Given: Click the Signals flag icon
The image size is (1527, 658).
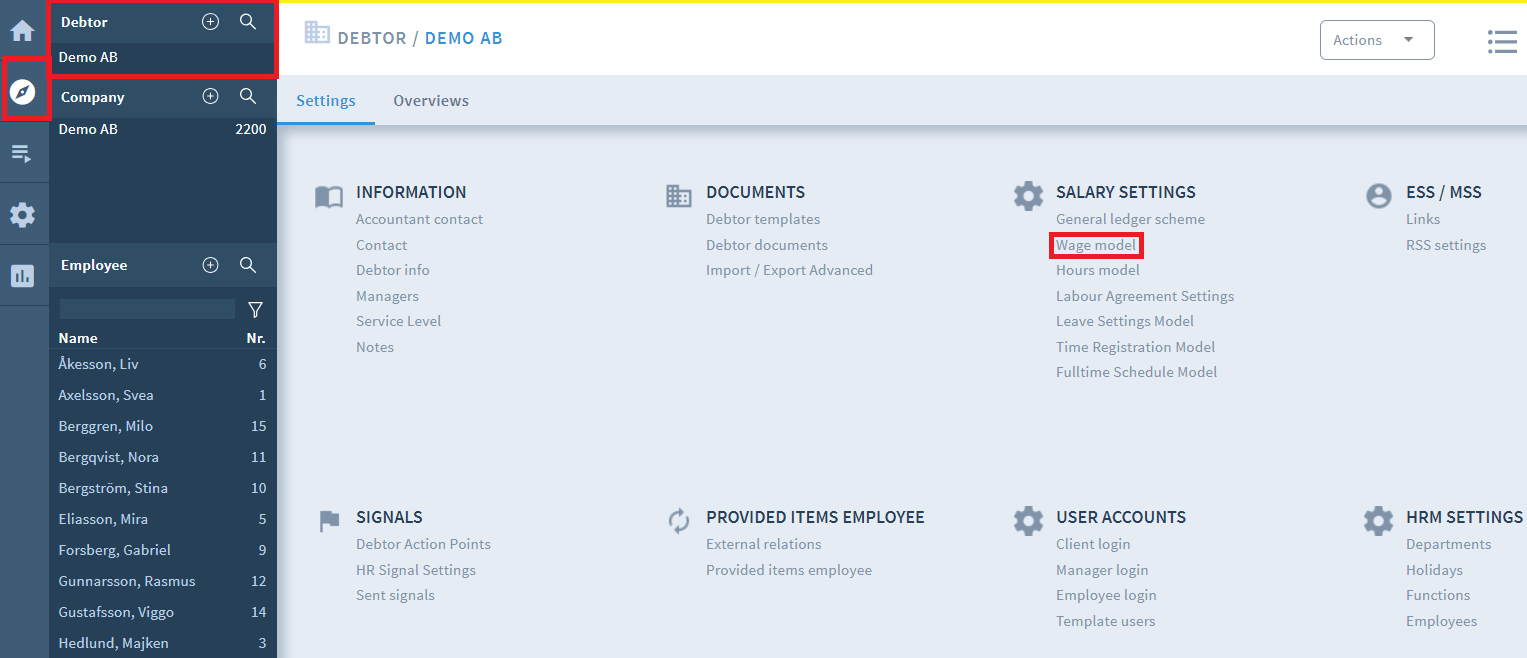Looking at the screenshot, I should [329, 521].
